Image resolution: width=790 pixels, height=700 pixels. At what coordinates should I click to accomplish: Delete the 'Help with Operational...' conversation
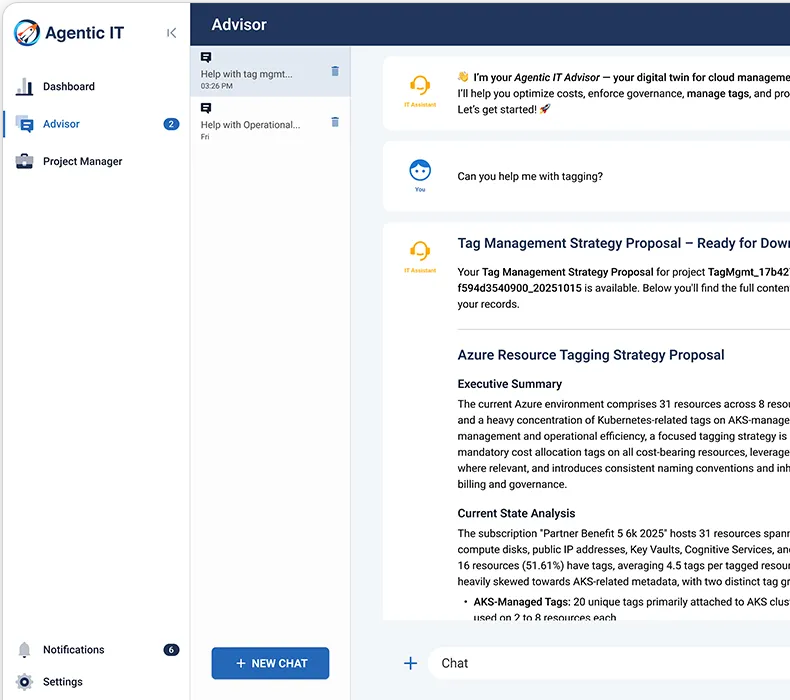335,122
